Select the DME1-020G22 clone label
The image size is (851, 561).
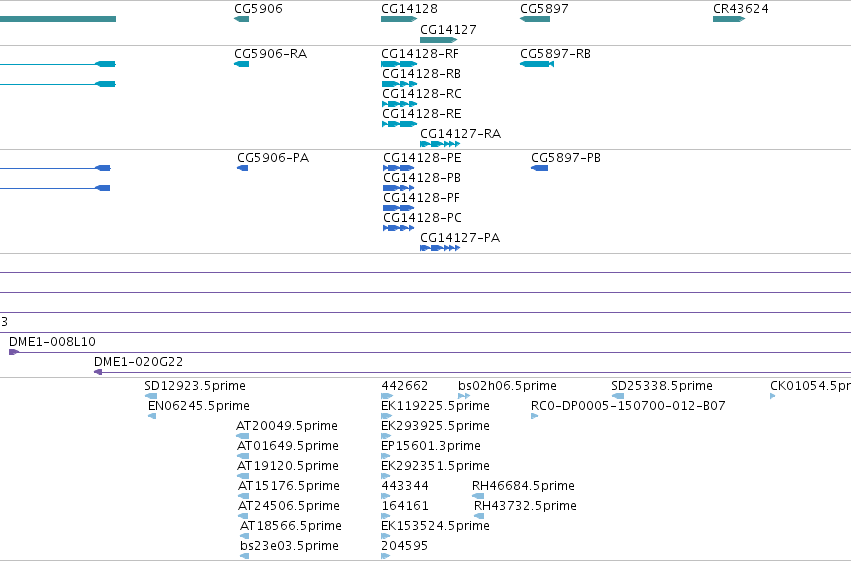click(138, 362)
